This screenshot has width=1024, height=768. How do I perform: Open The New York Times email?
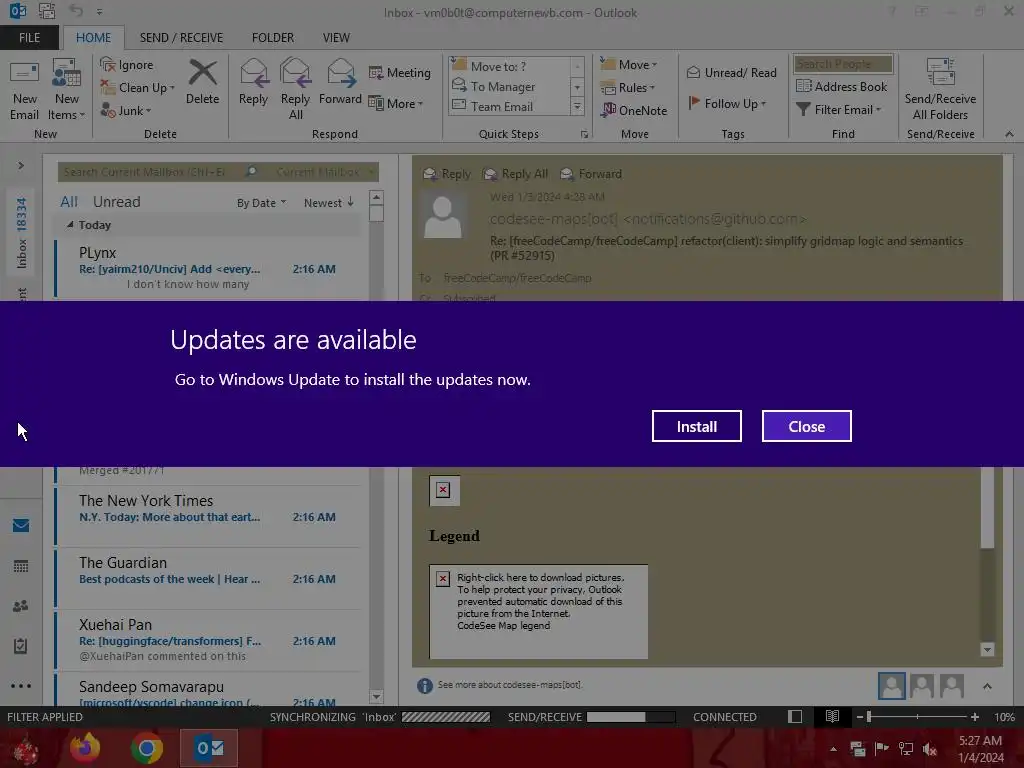tap(208, 516)
